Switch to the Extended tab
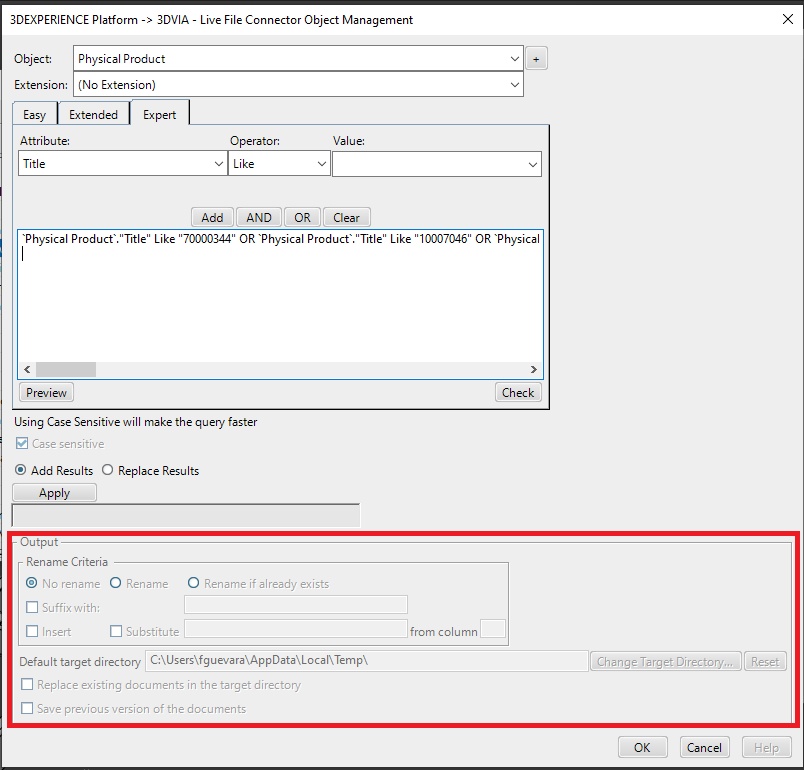The image size is (804, 770). pyautogui.click(x=93, y=115)
